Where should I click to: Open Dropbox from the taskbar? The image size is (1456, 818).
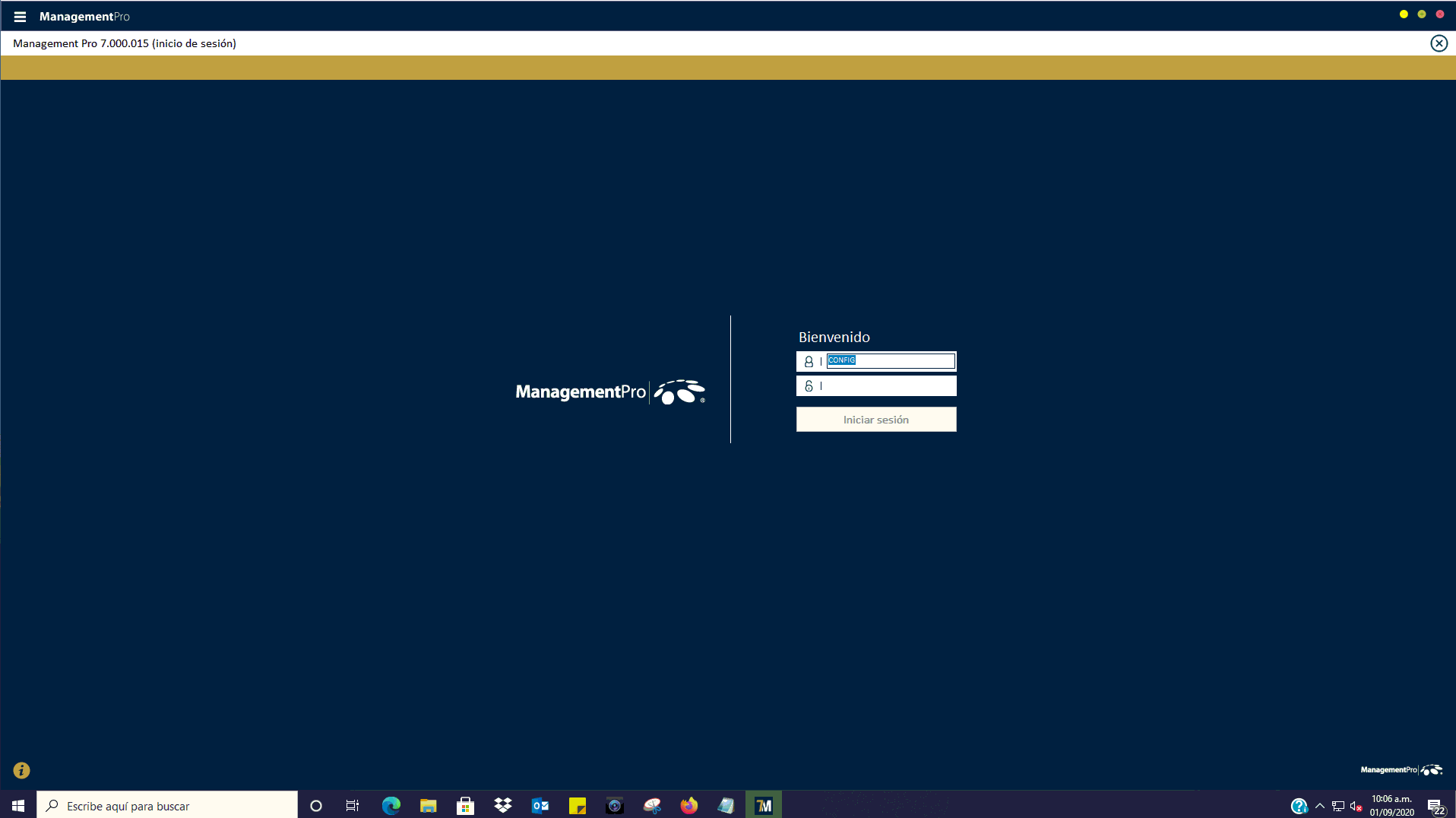tap(502, 805)
